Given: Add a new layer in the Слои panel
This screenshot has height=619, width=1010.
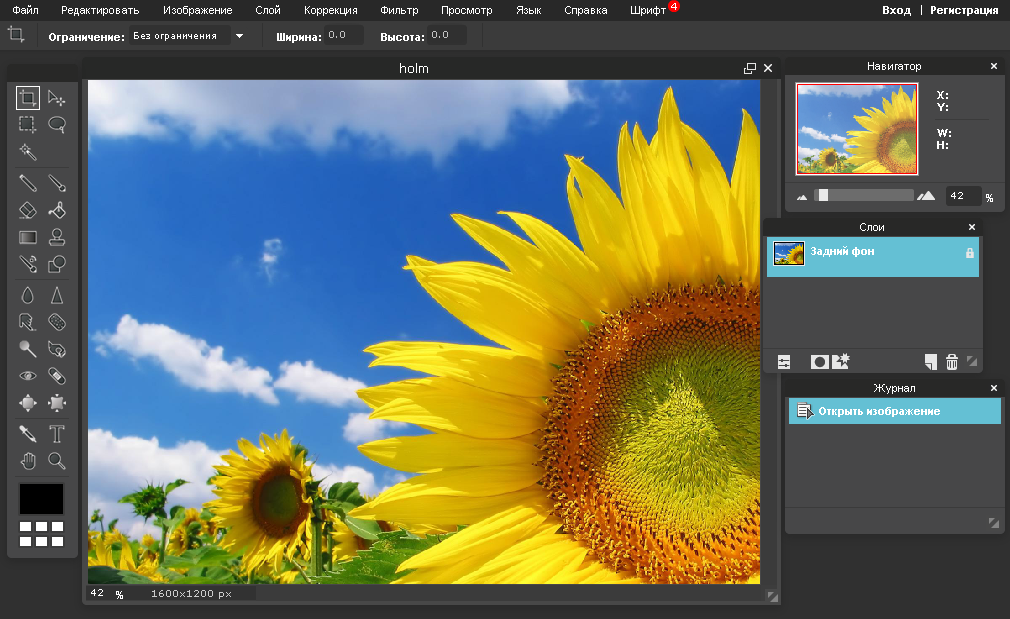Looking at the screenshot, I should (930, 362).
